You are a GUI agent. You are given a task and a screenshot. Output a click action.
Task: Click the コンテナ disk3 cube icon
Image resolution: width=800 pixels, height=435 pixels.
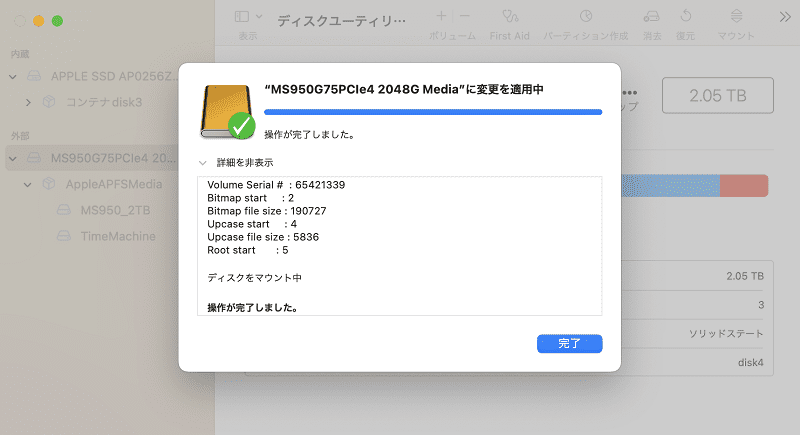[49, 102]
